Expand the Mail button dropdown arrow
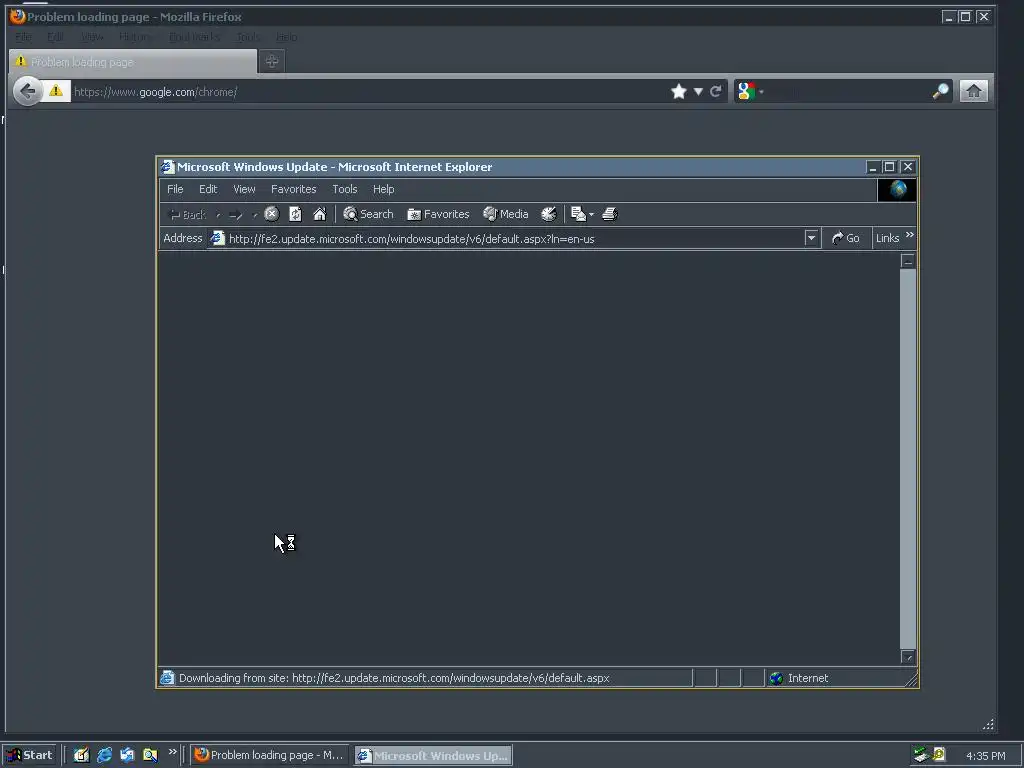The image size is (1024, 768). point(591,214)
